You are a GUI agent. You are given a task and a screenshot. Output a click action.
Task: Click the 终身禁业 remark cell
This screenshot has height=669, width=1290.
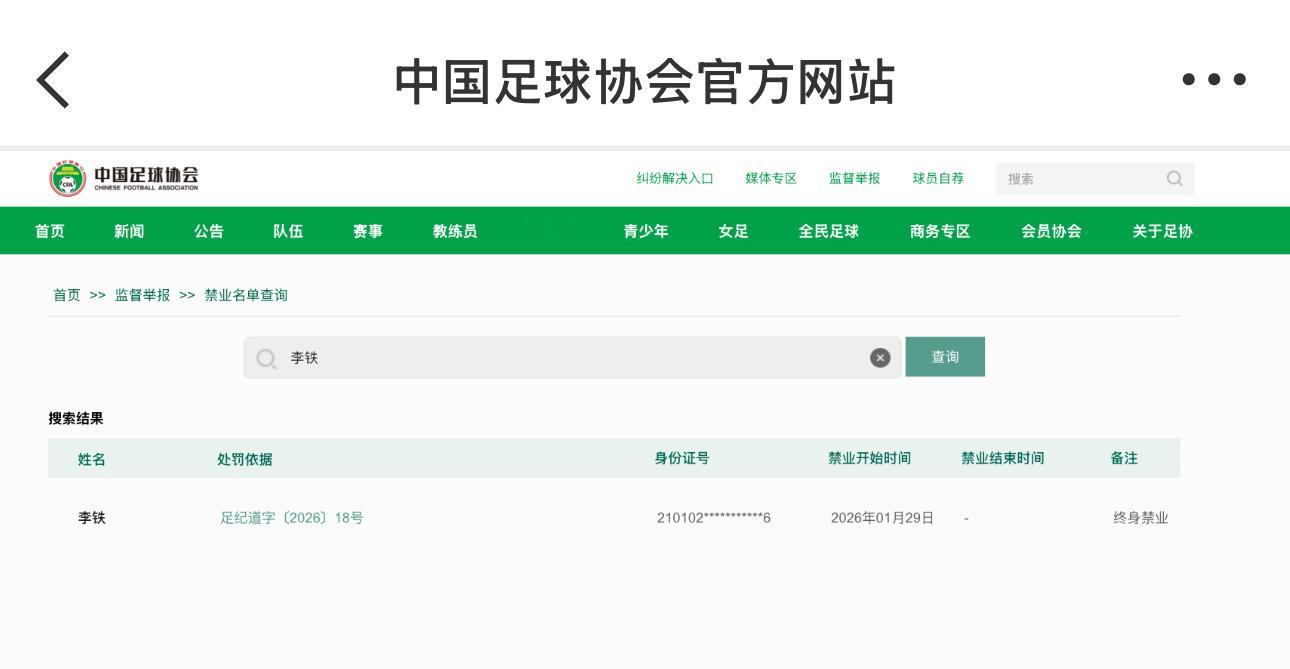tap(1141, 518)
